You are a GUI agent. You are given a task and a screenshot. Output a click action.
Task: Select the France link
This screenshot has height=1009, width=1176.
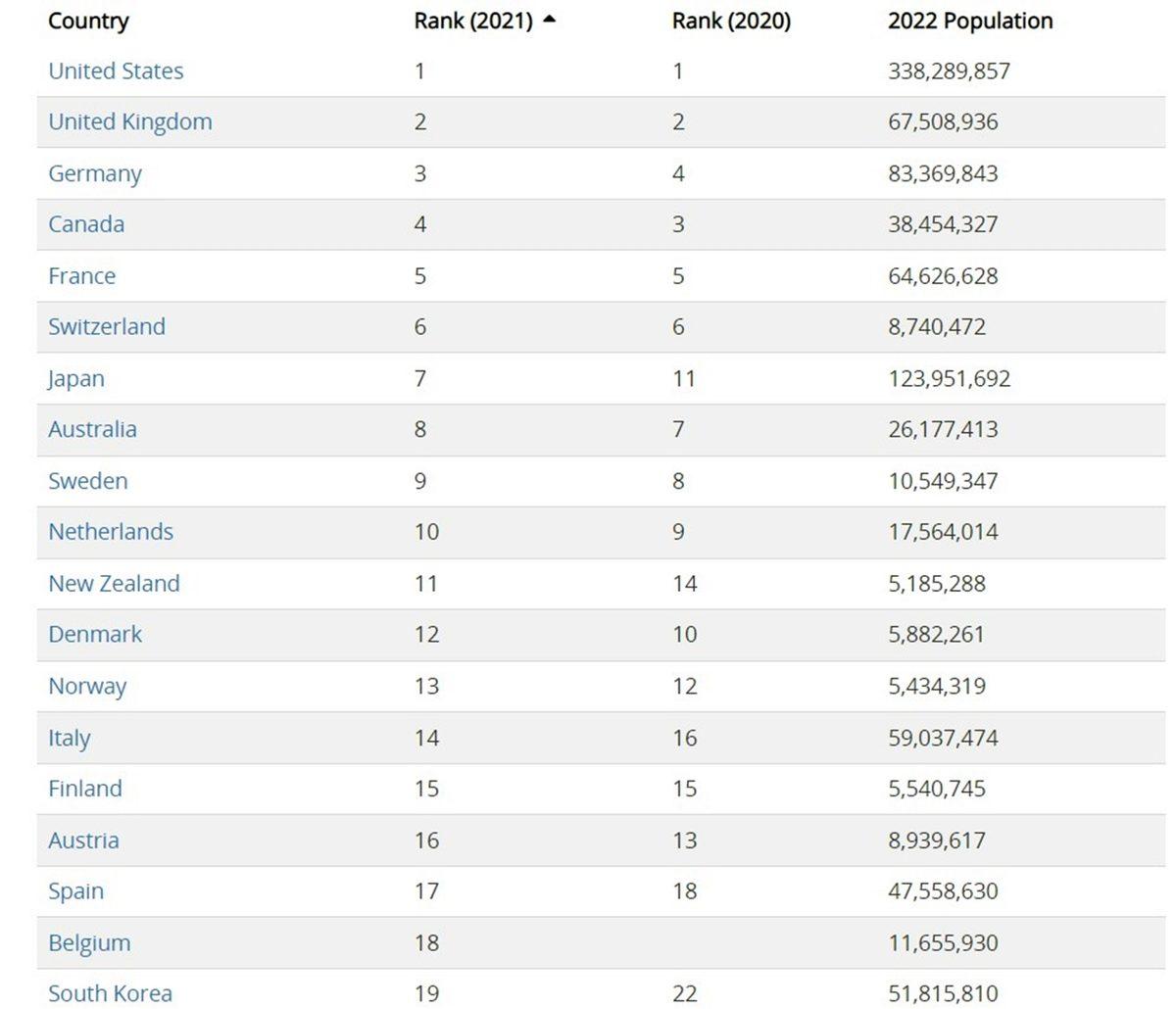81,275
